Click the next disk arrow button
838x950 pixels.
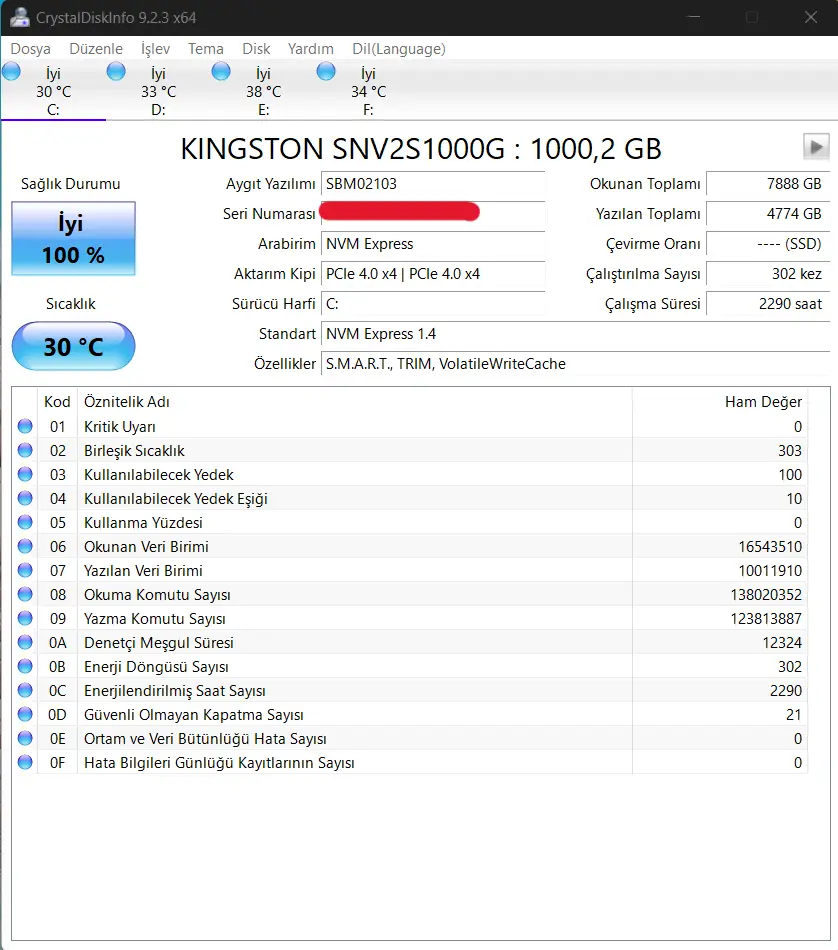(816, 147)
